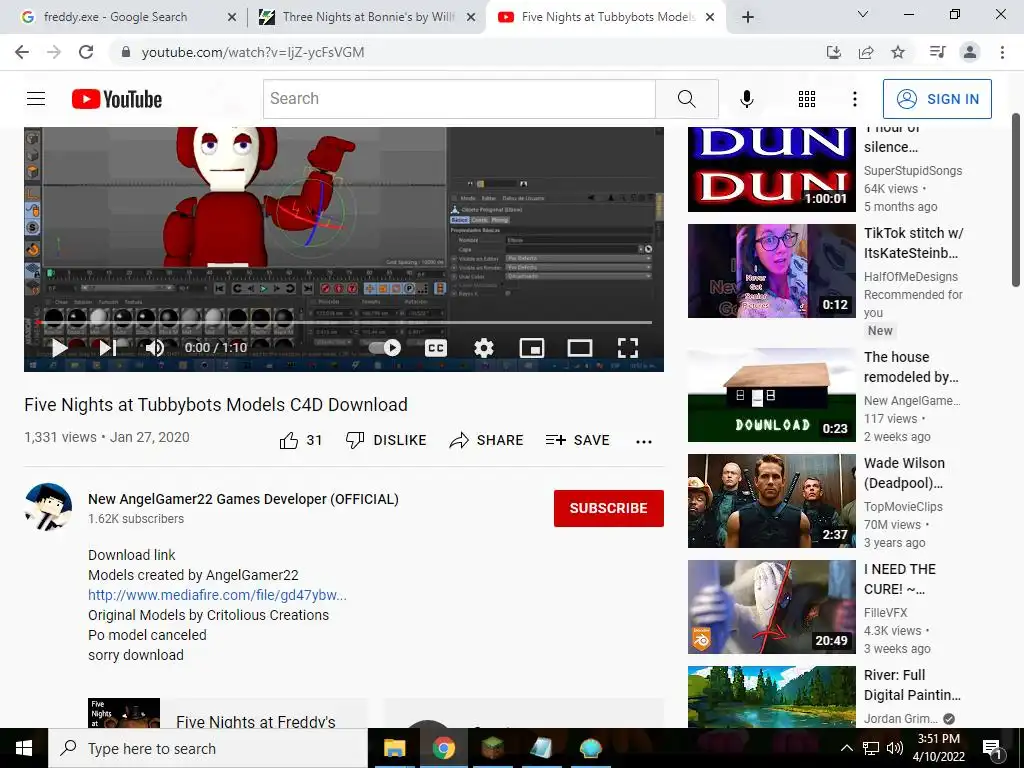This screenshot has height=768, width=1024.
Task: Open the Five Nights at Freddy's game card
Action: point(228,713)
